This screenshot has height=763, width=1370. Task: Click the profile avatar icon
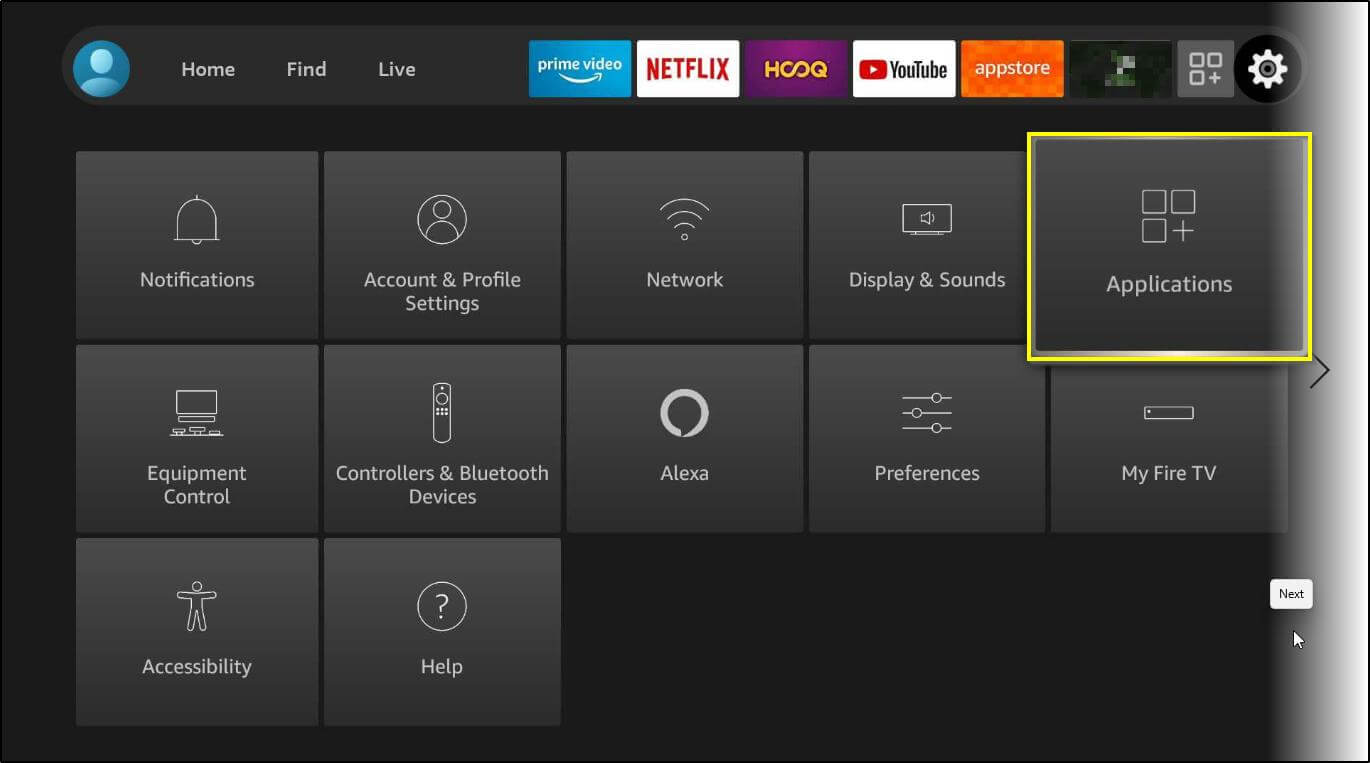(101, 68)
